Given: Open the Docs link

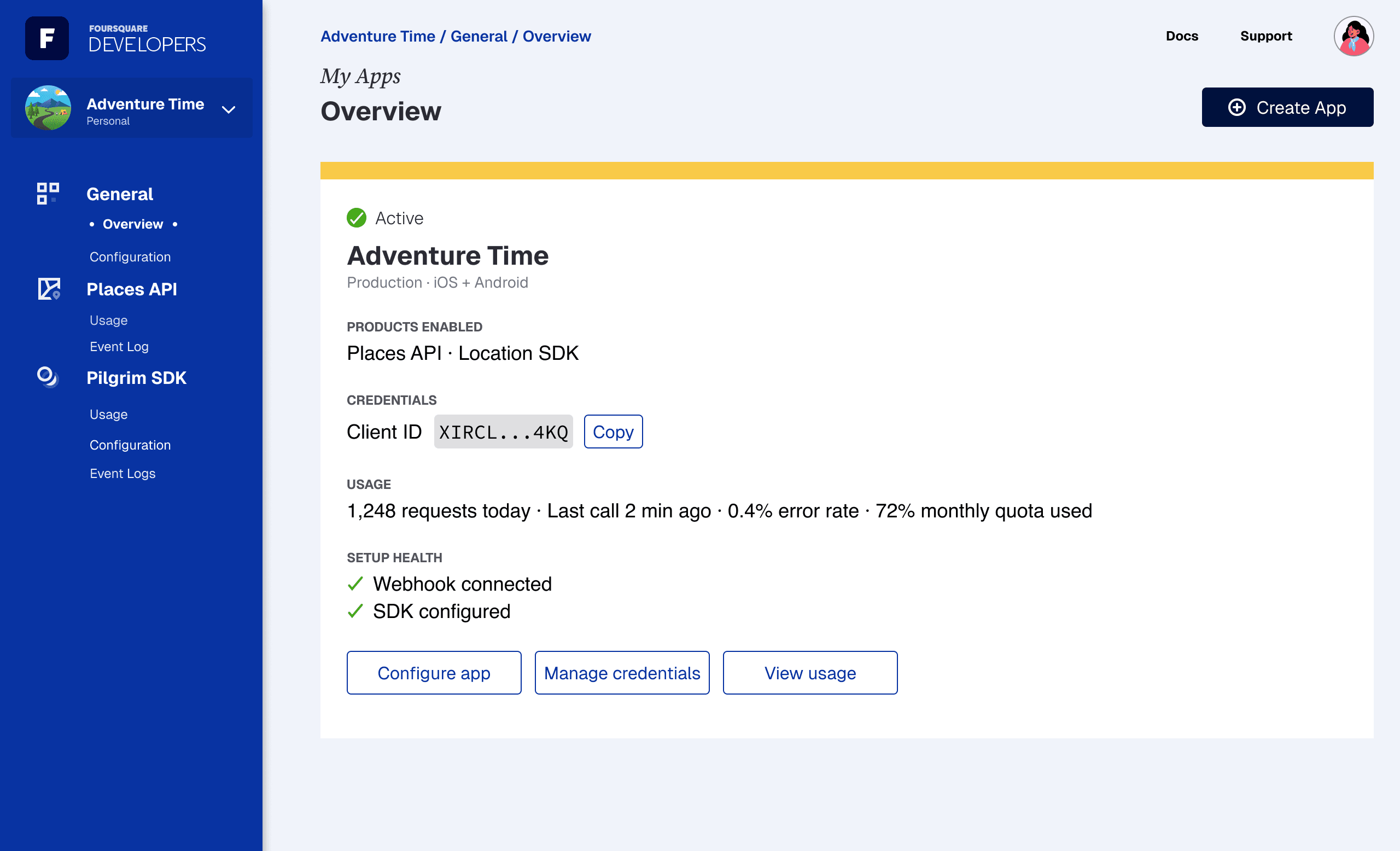Looking at the screenshot, I should click(1182, 36).
